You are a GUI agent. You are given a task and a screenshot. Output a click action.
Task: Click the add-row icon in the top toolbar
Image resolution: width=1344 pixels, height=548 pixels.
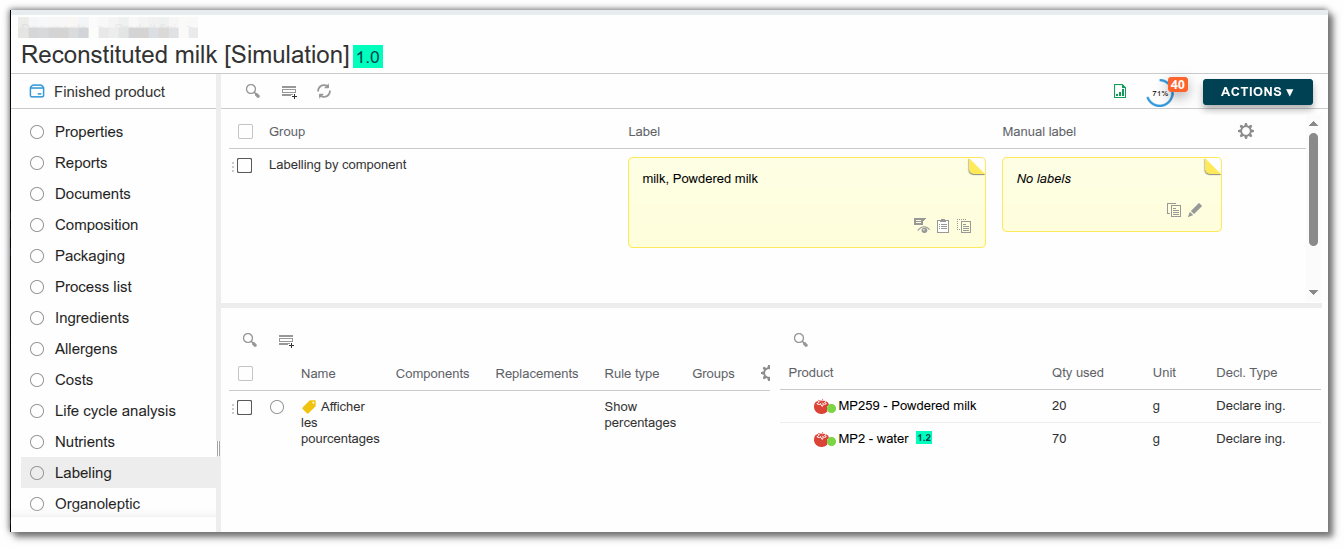289,92
